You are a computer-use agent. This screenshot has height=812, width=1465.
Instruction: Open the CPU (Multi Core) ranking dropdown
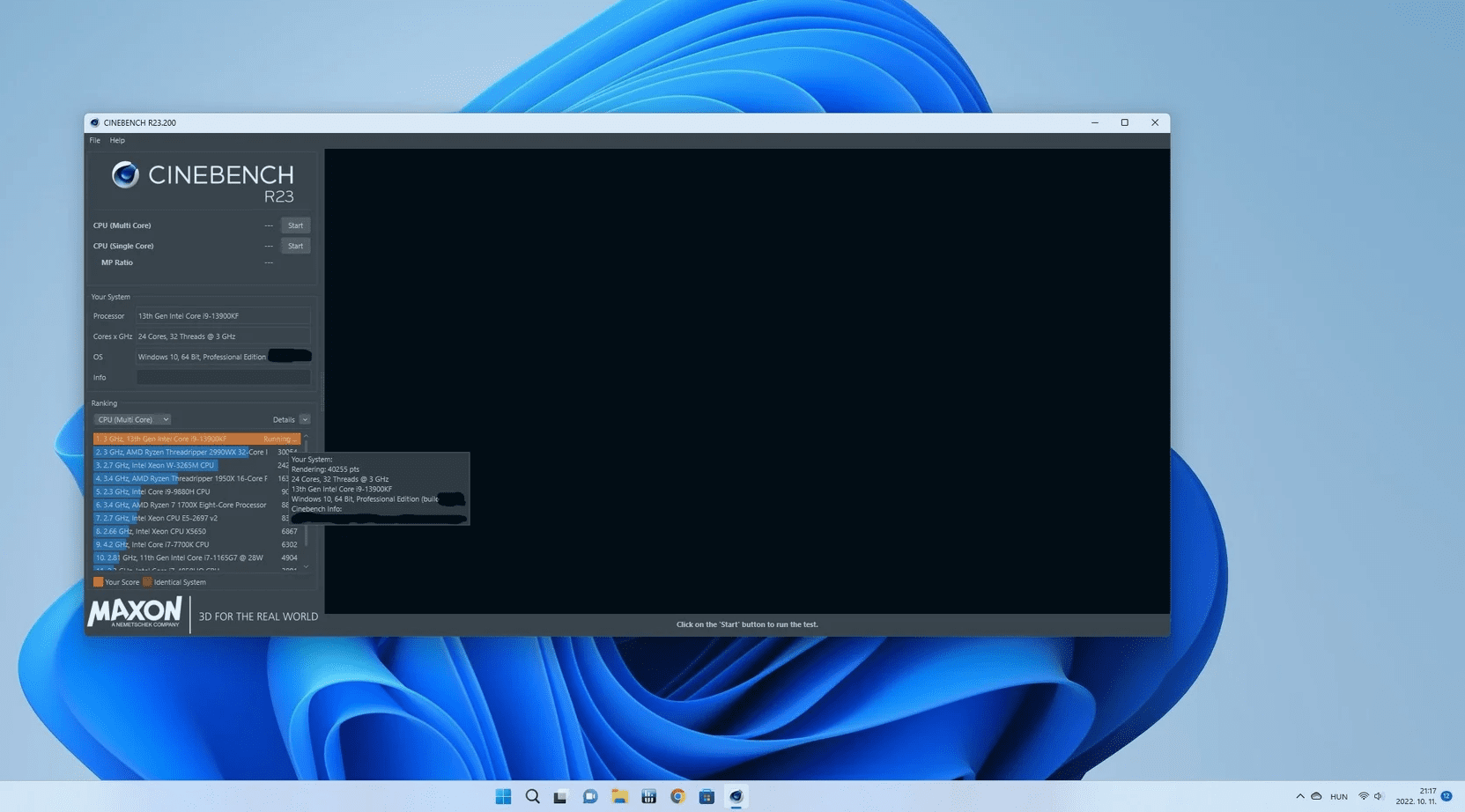pyautogui.click(x=132, y=419)
